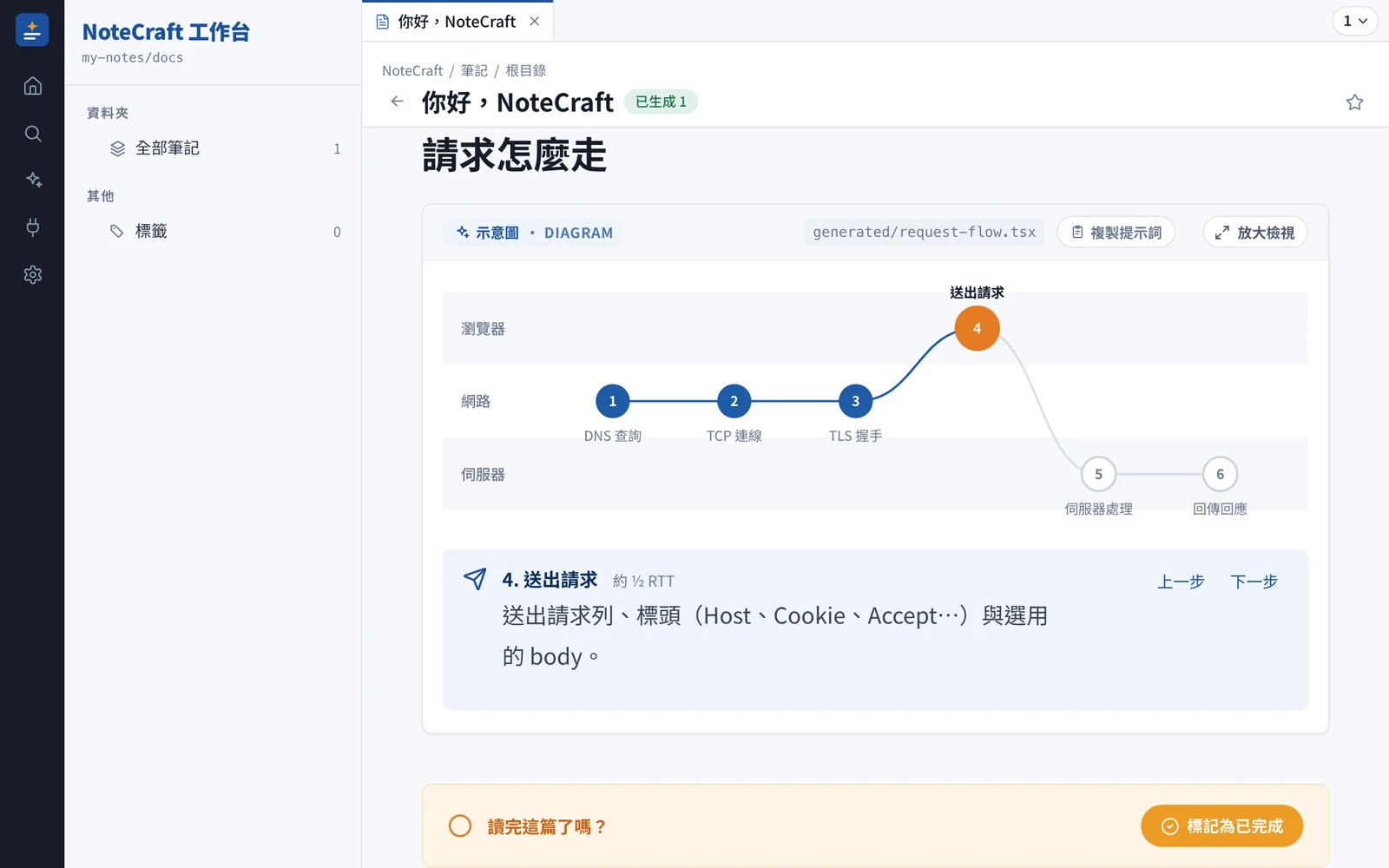Click the paper plane icon in step card

pyautogui.click(x=475, y=579)
